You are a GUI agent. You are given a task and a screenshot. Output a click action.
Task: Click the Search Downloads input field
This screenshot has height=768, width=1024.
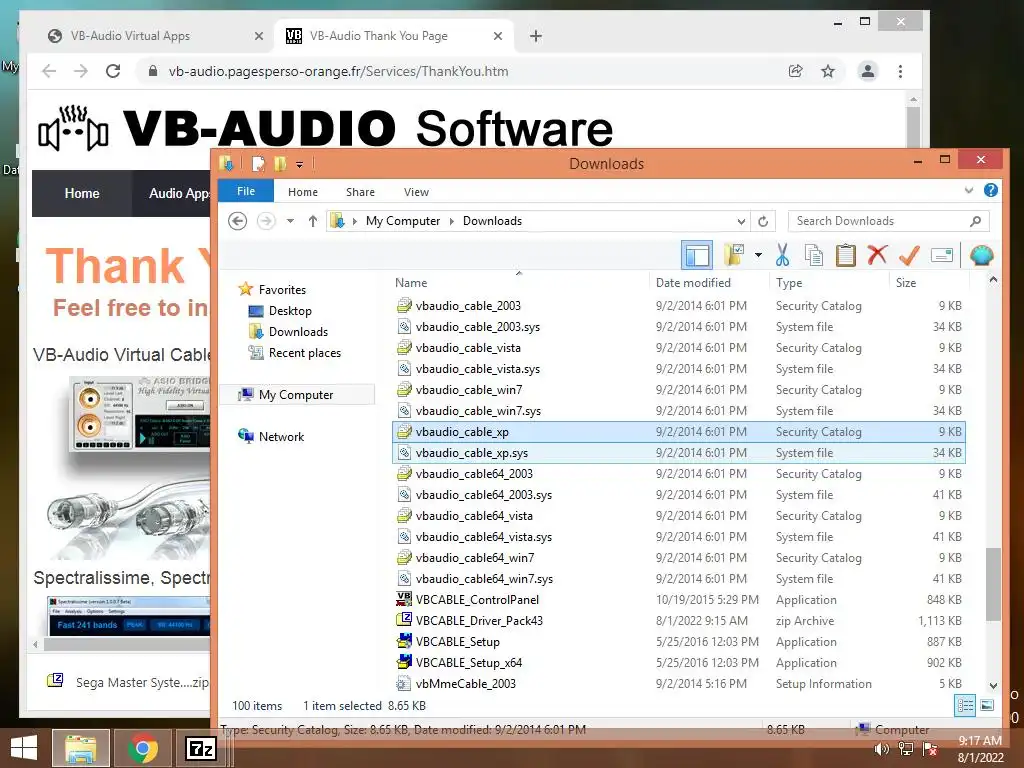(879, 221)
